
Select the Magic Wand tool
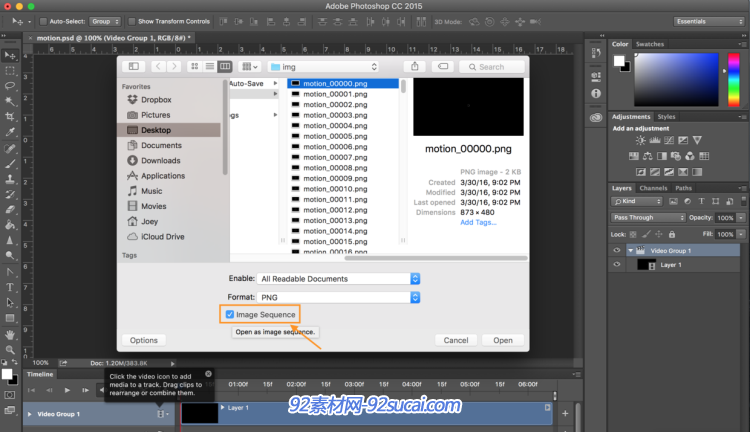click(10, 101)
